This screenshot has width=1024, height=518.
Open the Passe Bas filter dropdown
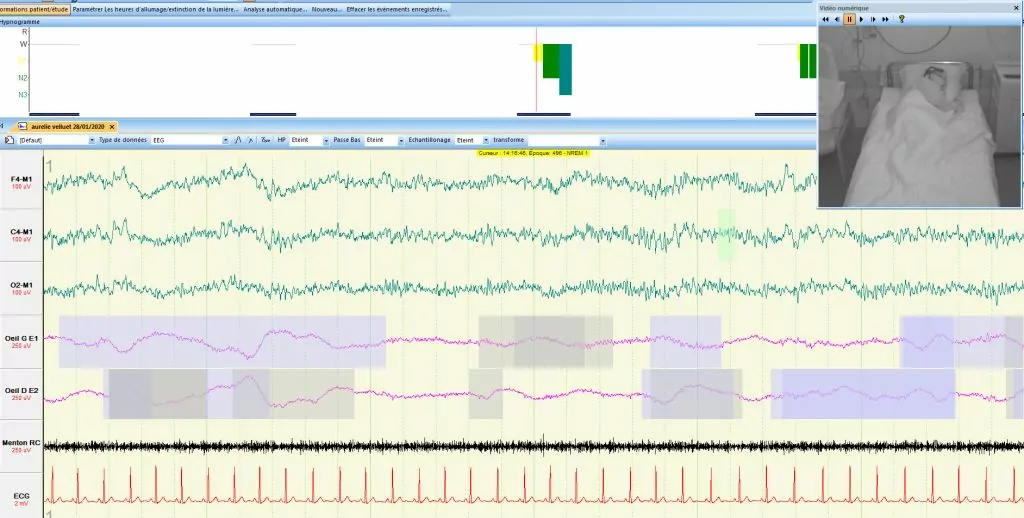coord(401,141)
